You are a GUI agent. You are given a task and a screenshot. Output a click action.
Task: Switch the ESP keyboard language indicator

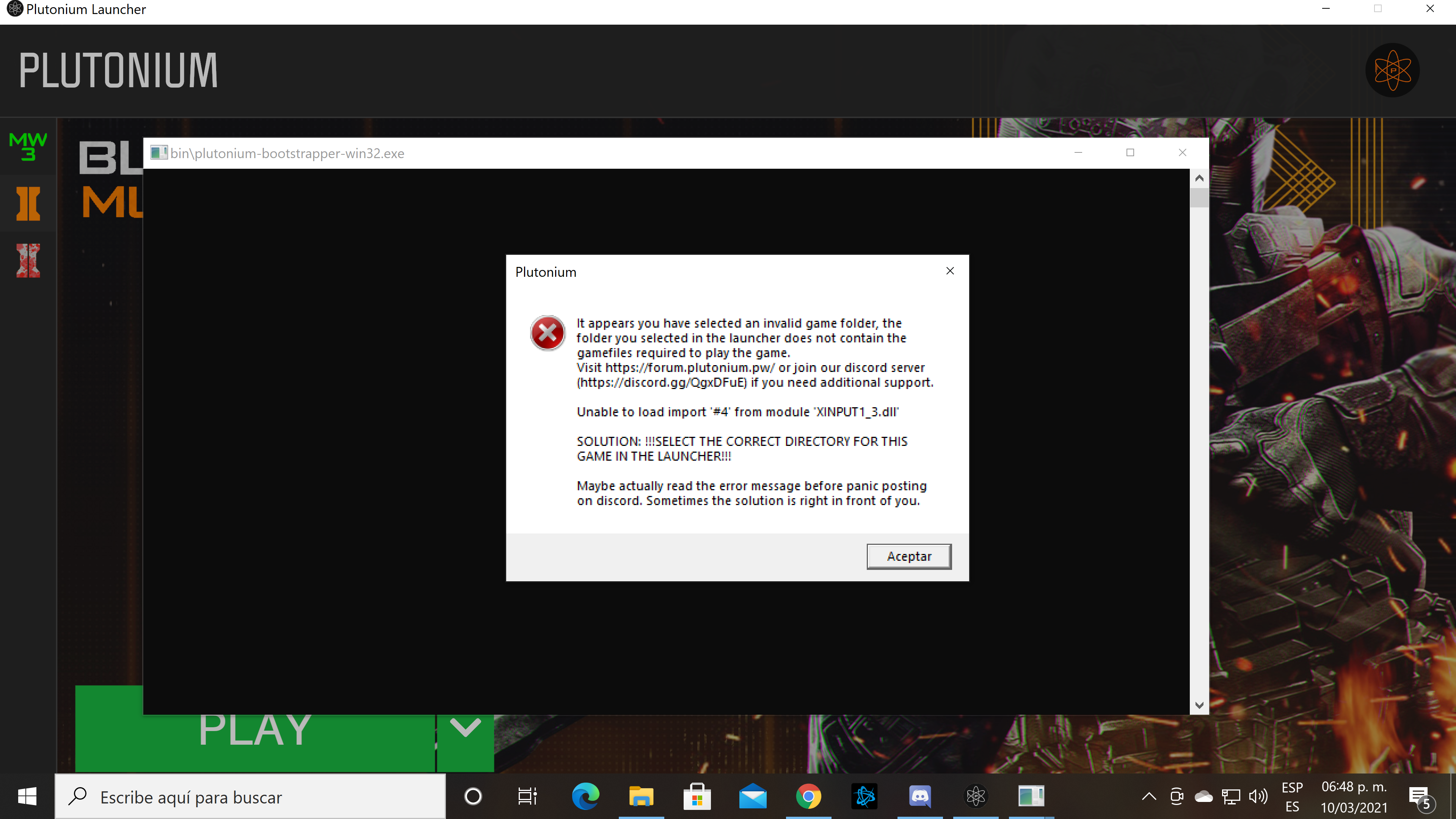[x=1292, y=796]
